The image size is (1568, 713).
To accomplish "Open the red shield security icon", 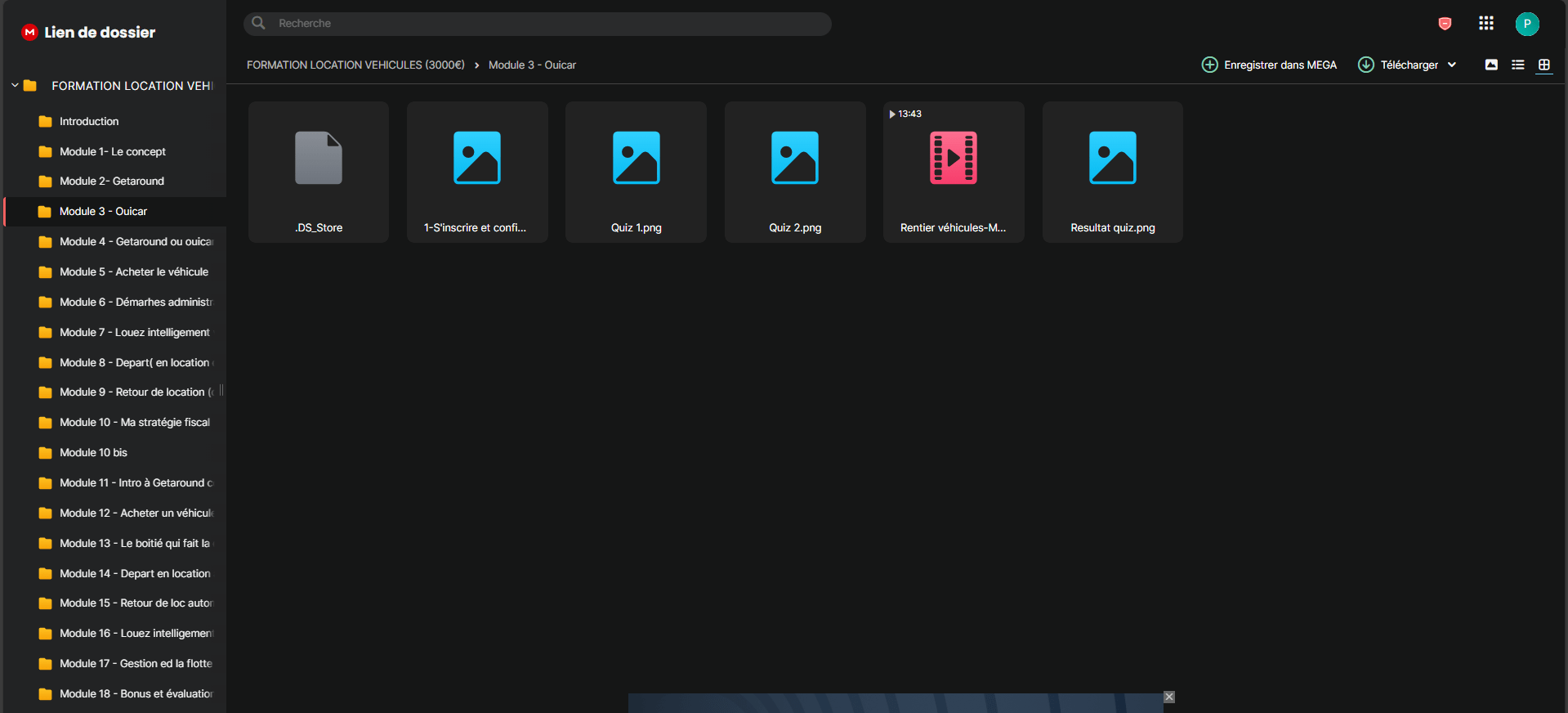I will point(1445,24).
